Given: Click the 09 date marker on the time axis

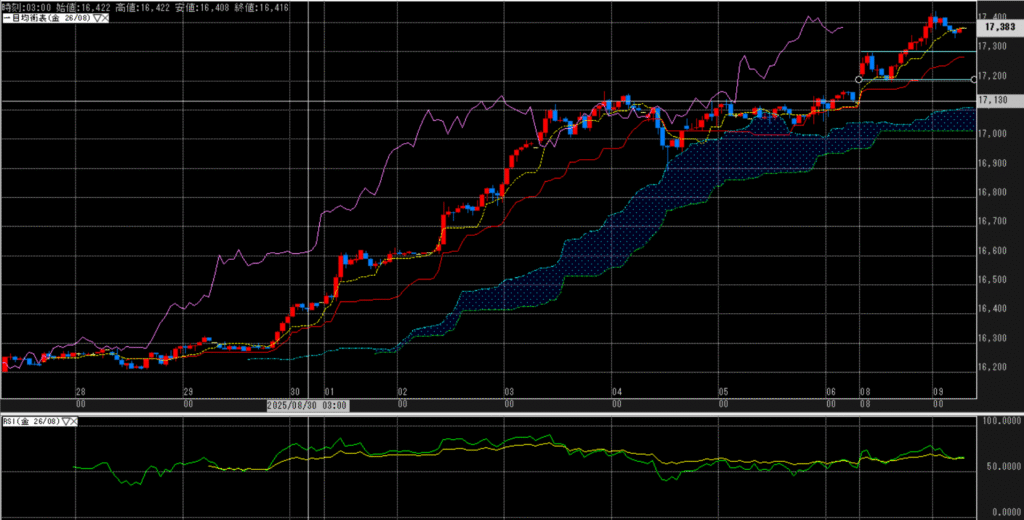Looking at the screenshot, I should click(x=938, y=393).
